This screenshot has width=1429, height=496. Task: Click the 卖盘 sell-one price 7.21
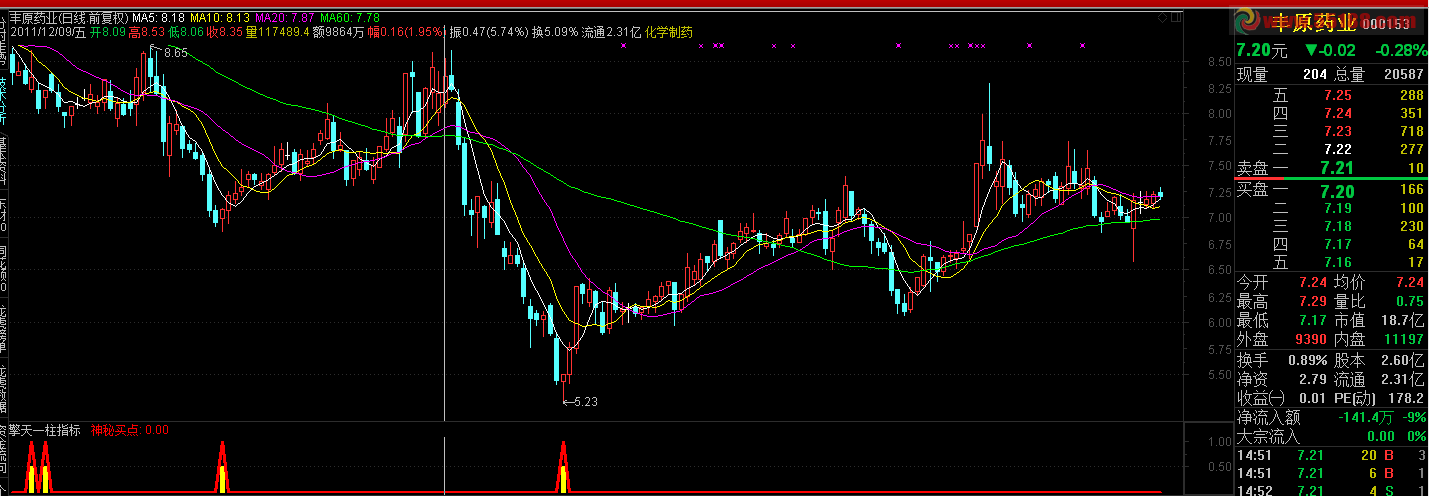click(x=1337, y=168)
